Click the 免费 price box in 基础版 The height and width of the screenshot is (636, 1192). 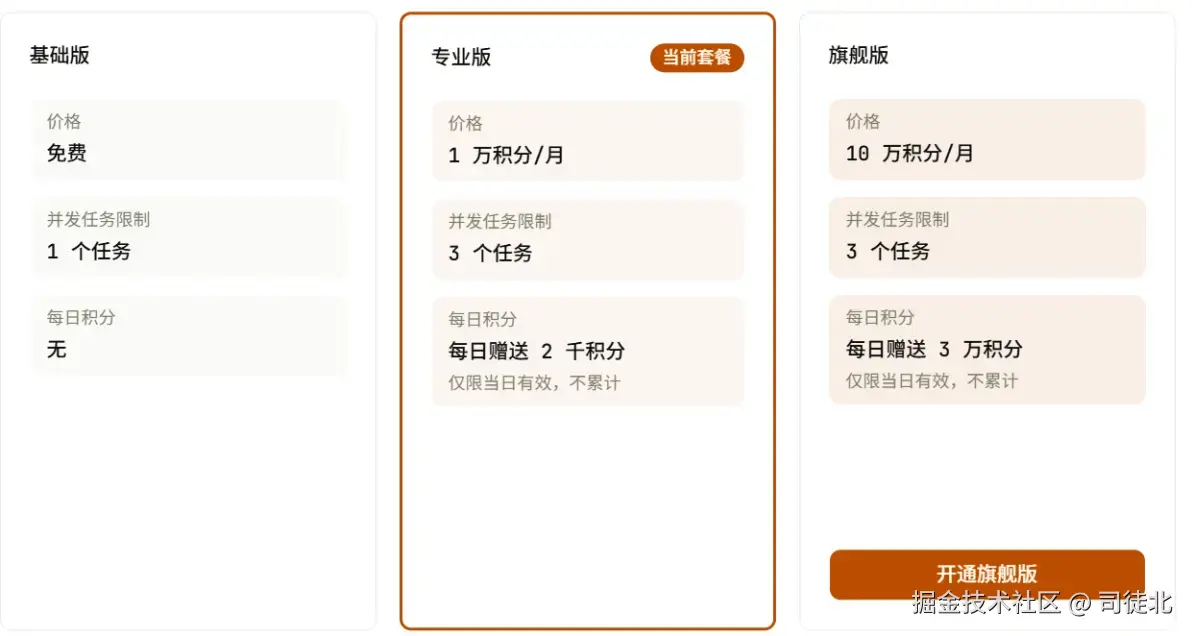(188, 139)
